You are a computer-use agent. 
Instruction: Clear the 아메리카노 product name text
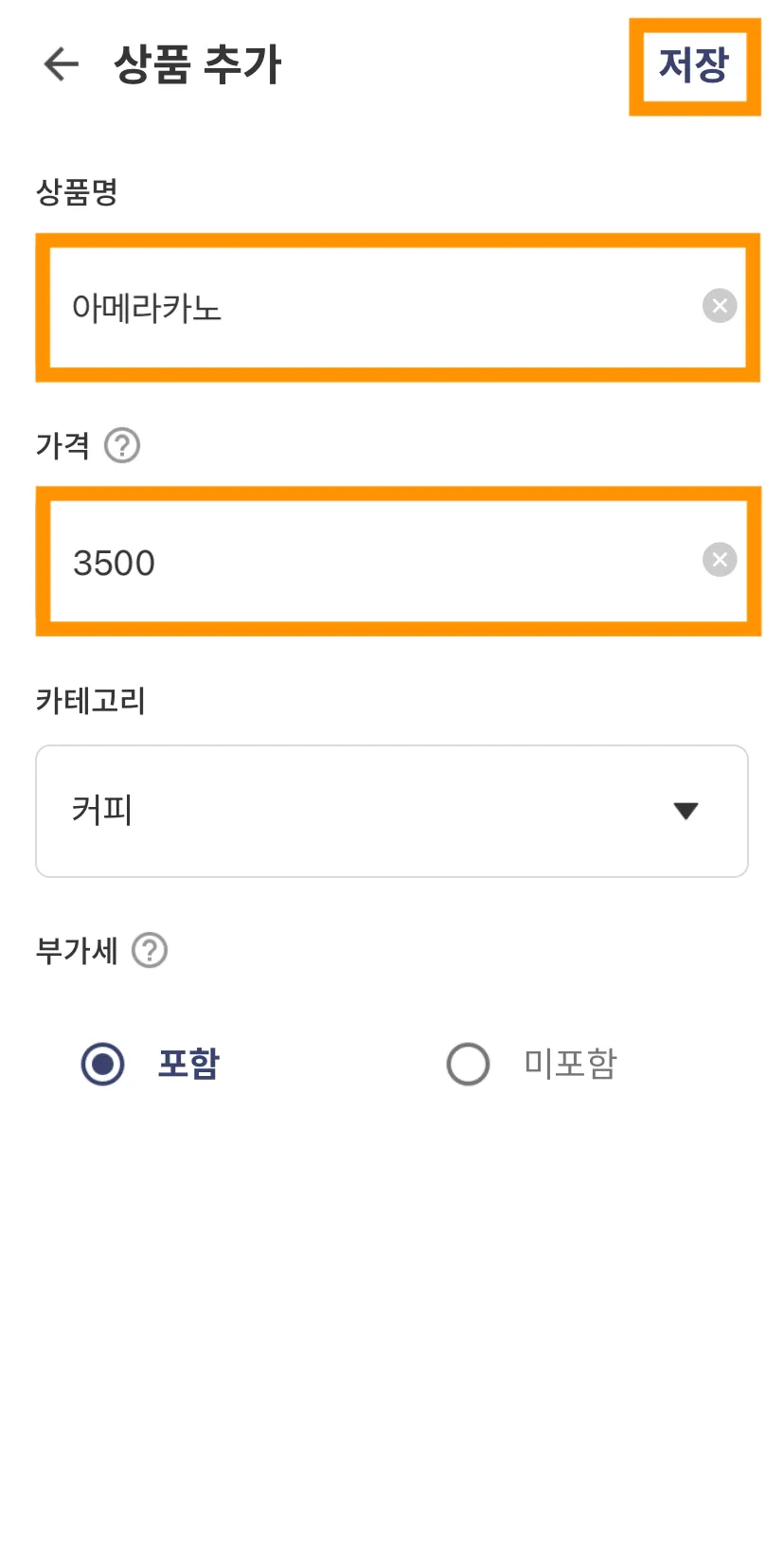click(720, 306)
